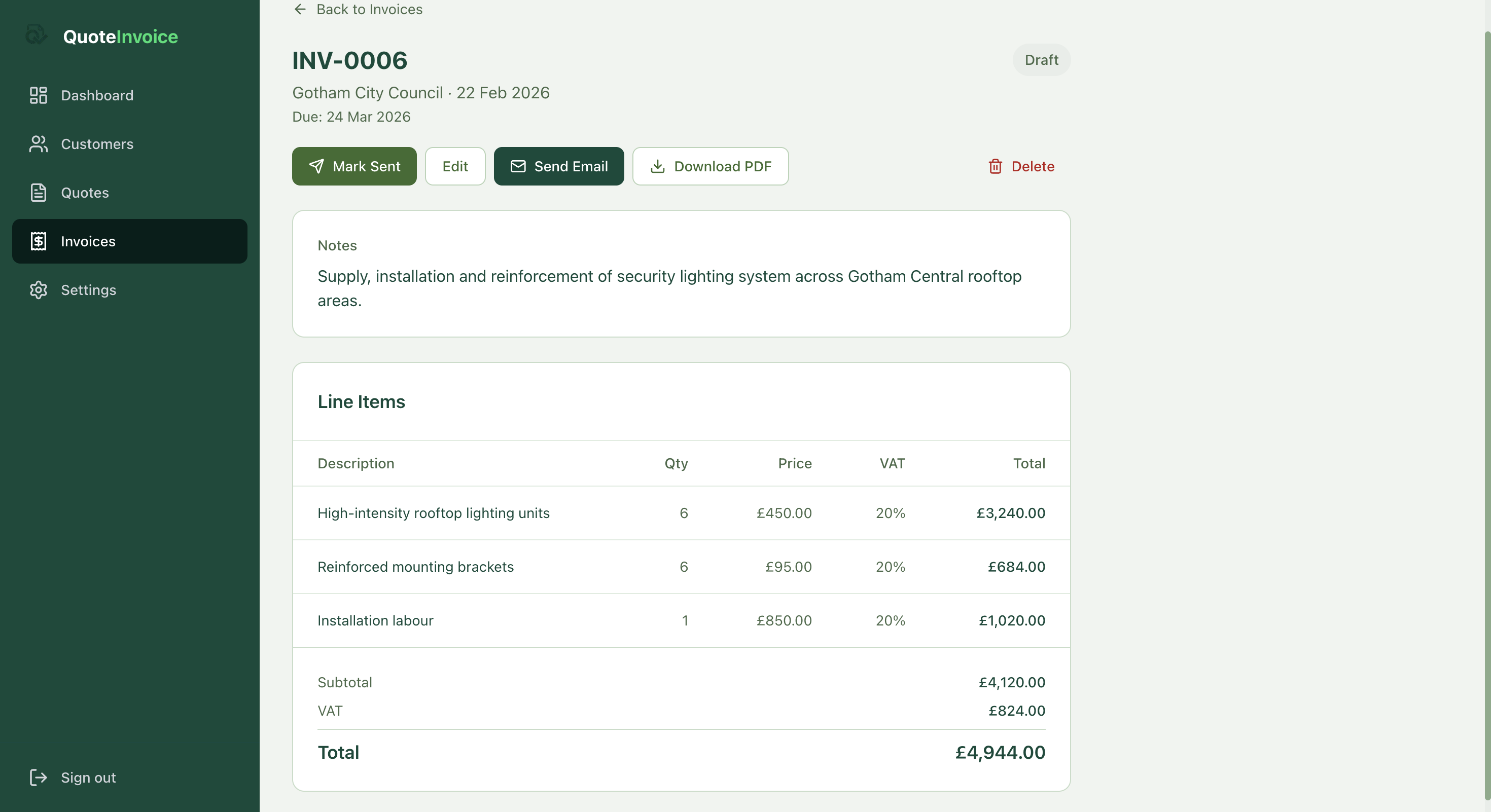Viewport: 1491px width, 812px height.
Task: Click the envelope icon in Send Email
Action: pyautogui.click(x=518, y=166)
